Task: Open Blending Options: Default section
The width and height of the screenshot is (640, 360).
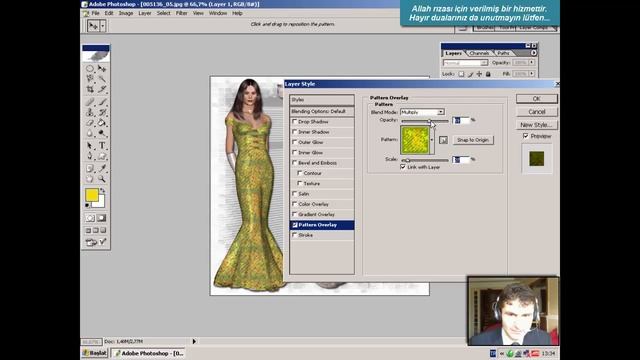Action: [x=322, y=111]
